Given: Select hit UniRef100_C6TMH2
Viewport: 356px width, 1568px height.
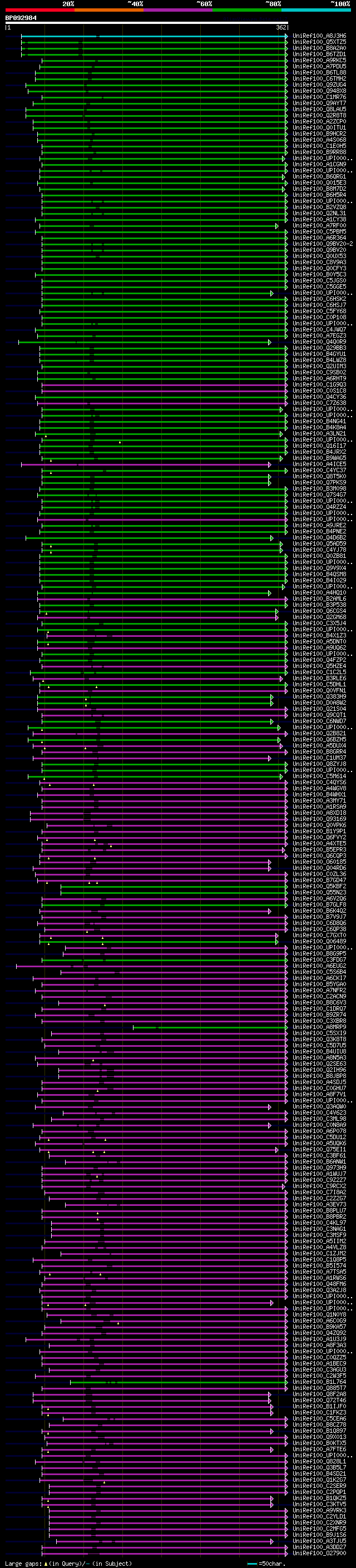Looking at the screenshot, I should point(319,78).
